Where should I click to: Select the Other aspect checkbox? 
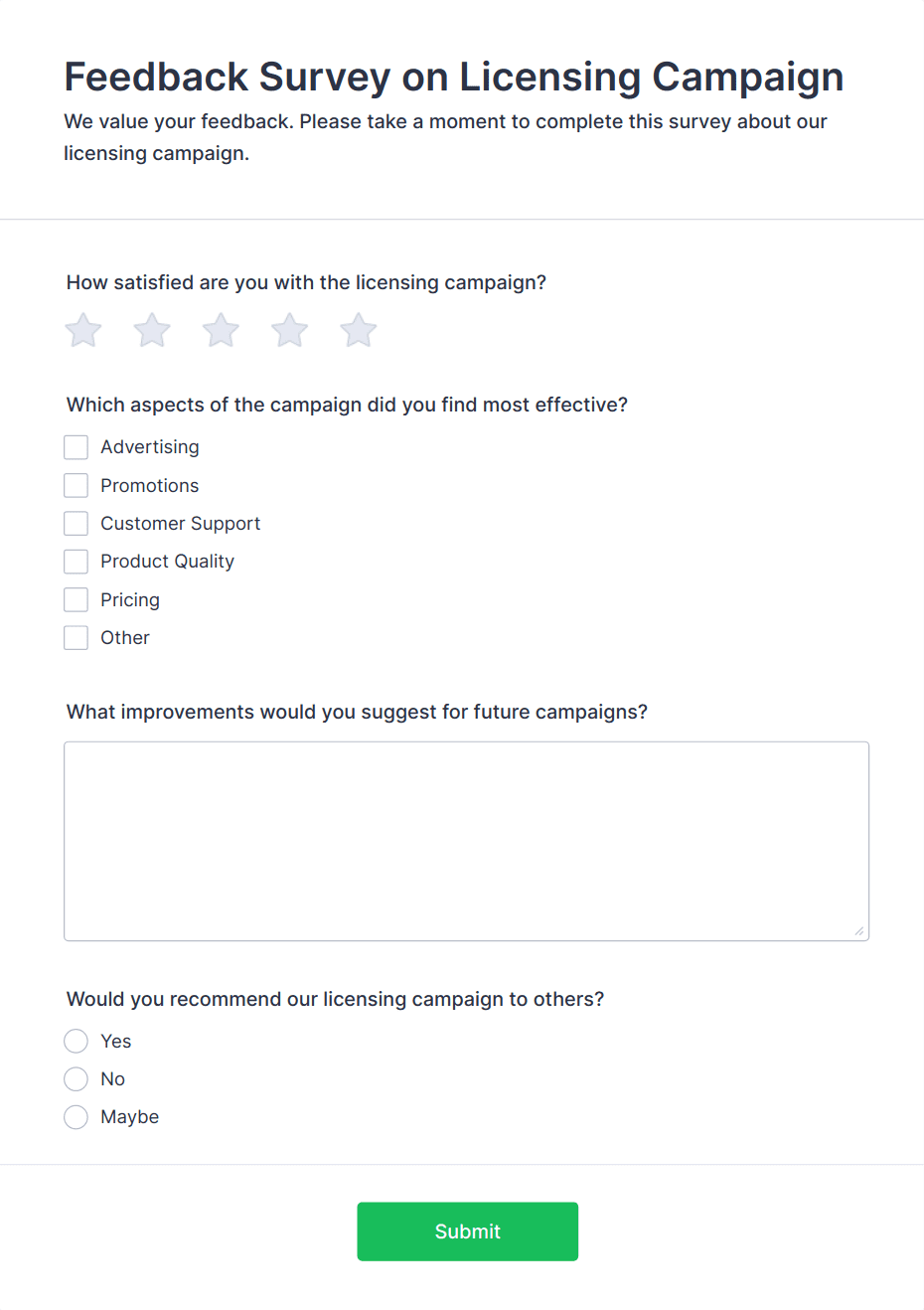[77, 638]
